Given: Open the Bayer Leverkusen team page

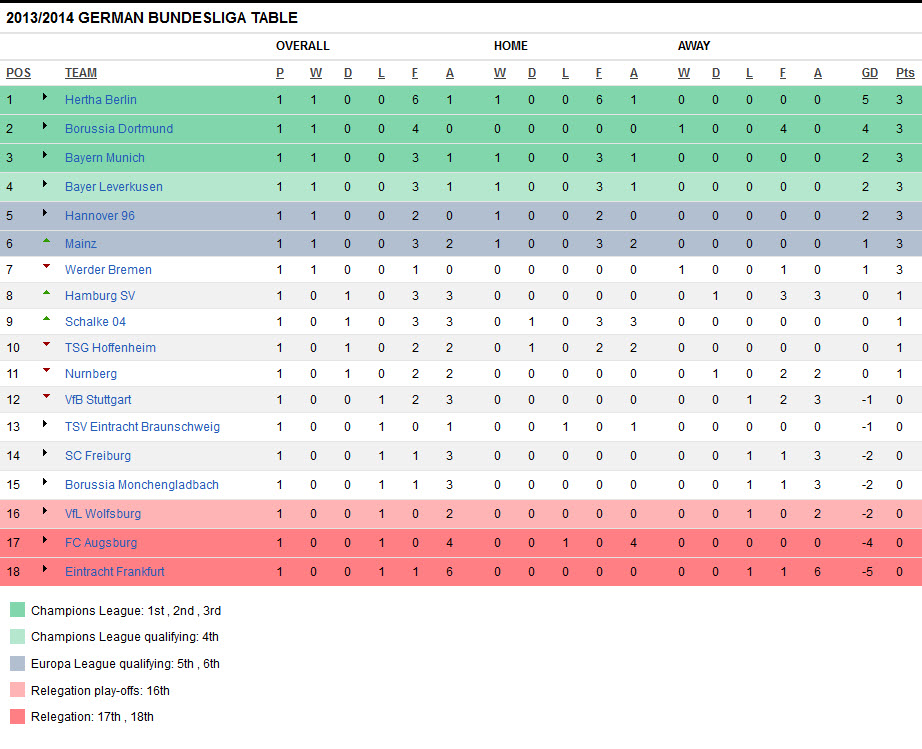Looking at the screenshot, I should click(114, 187).
